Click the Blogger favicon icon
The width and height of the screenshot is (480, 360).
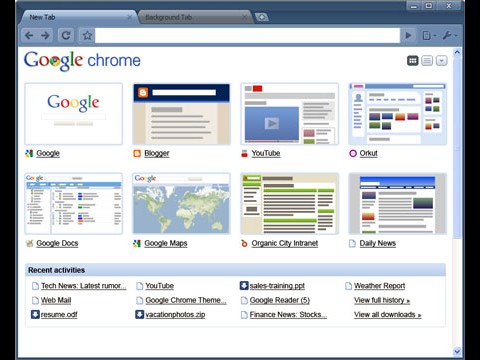tap(137, 153)
